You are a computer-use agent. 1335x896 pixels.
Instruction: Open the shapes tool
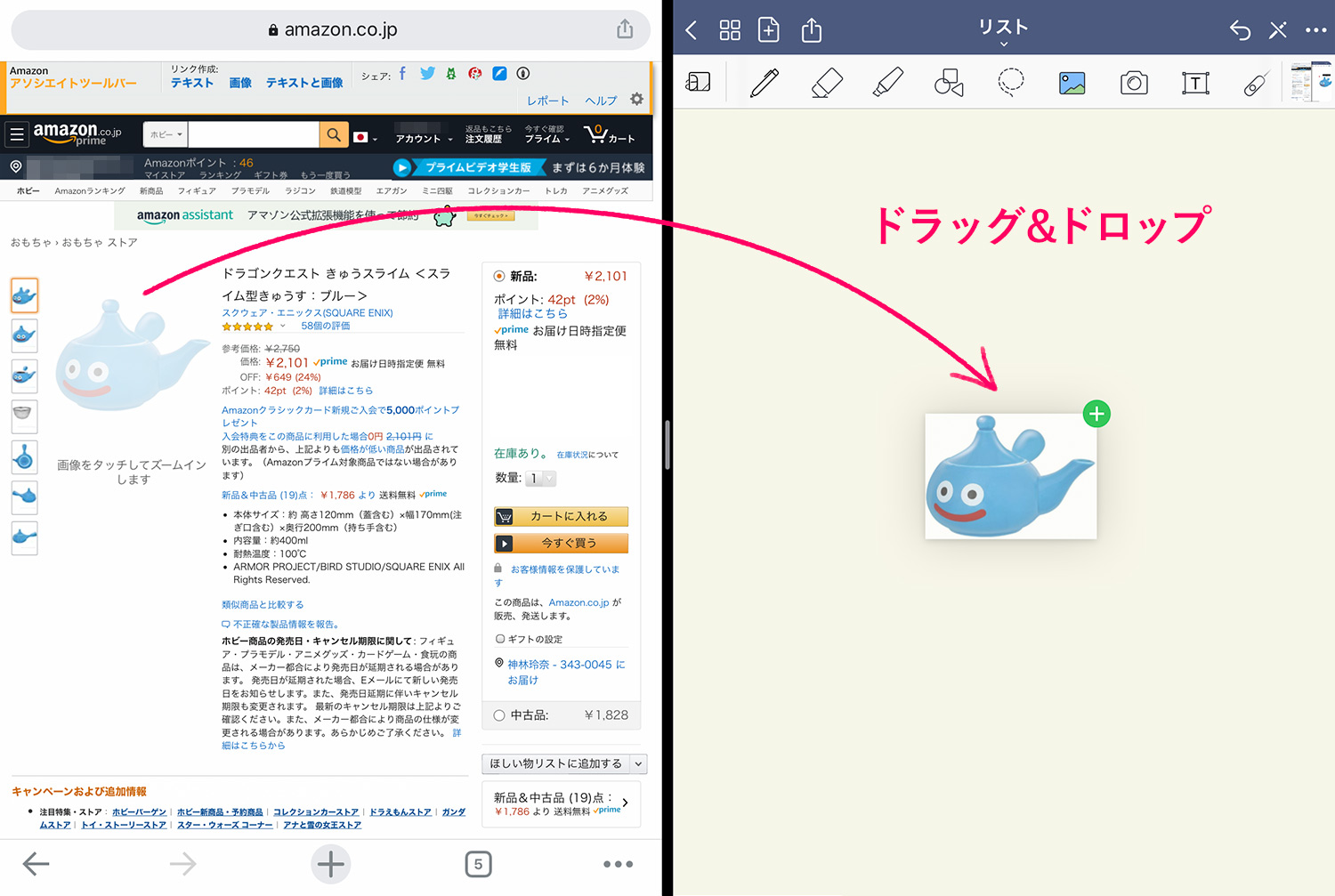click(x=949, y=83)
